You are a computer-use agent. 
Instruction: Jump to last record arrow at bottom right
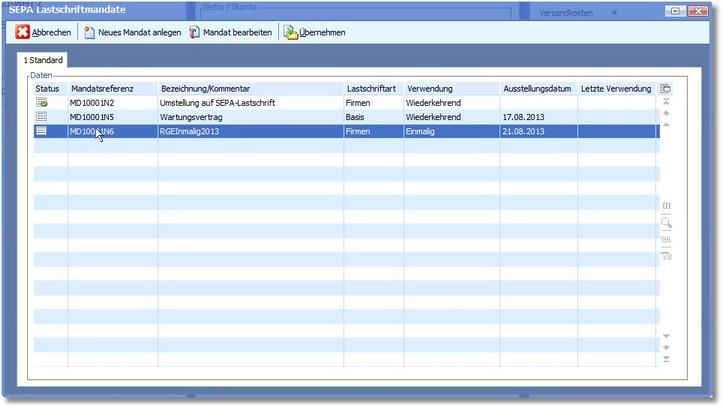pyautogui.click(x=667, y=360)
